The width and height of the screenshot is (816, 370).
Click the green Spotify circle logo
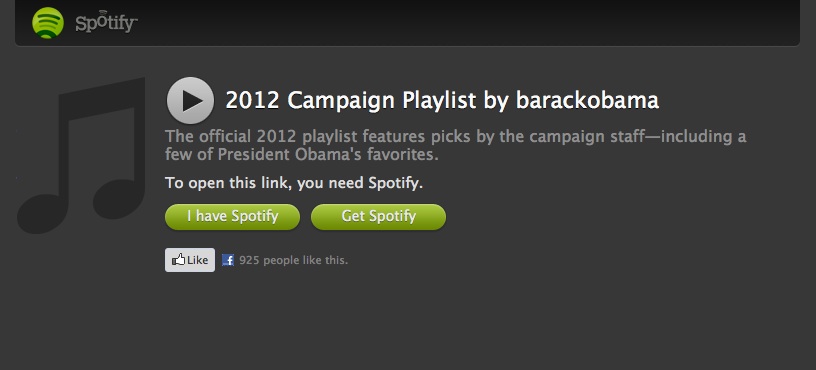[x=48, y=23]
